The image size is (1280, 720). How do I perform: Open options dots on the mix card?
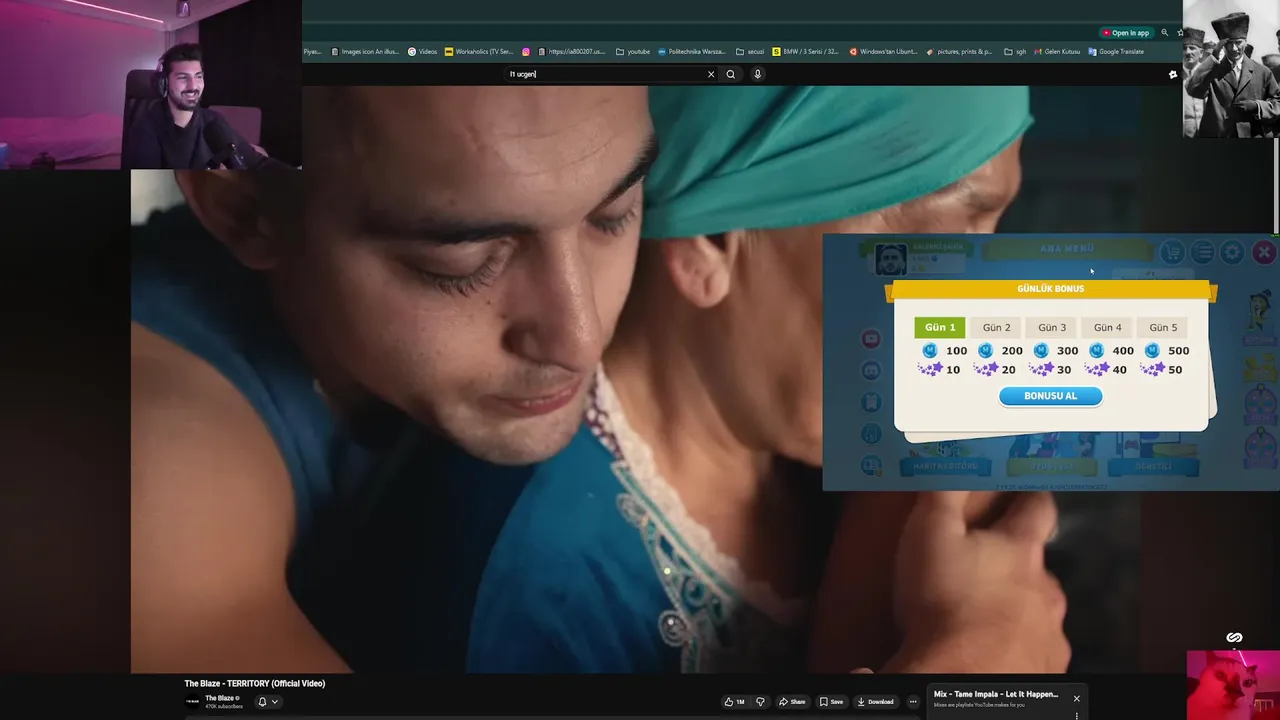[1077, 715]
